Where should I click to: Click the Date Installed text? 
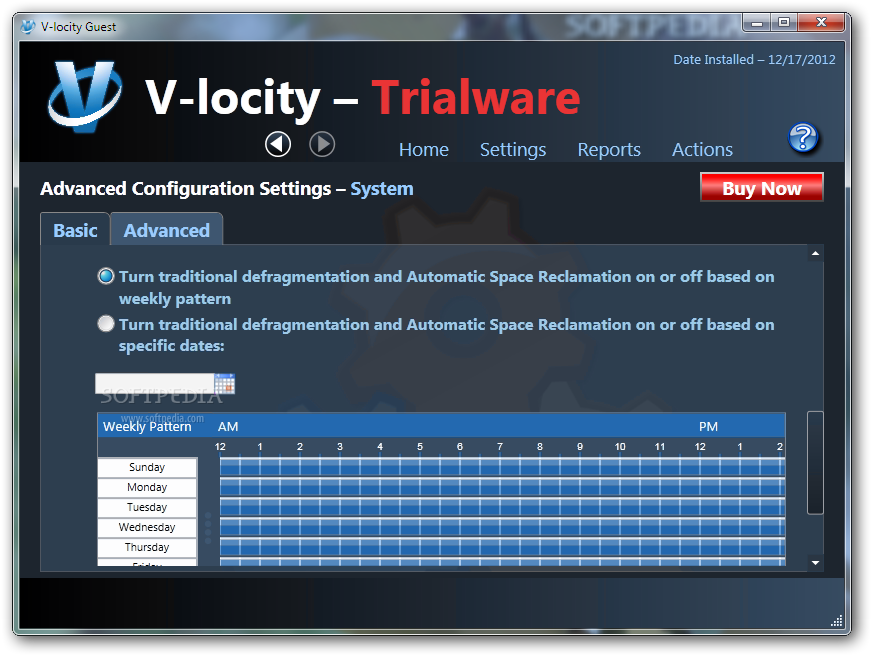754,59
